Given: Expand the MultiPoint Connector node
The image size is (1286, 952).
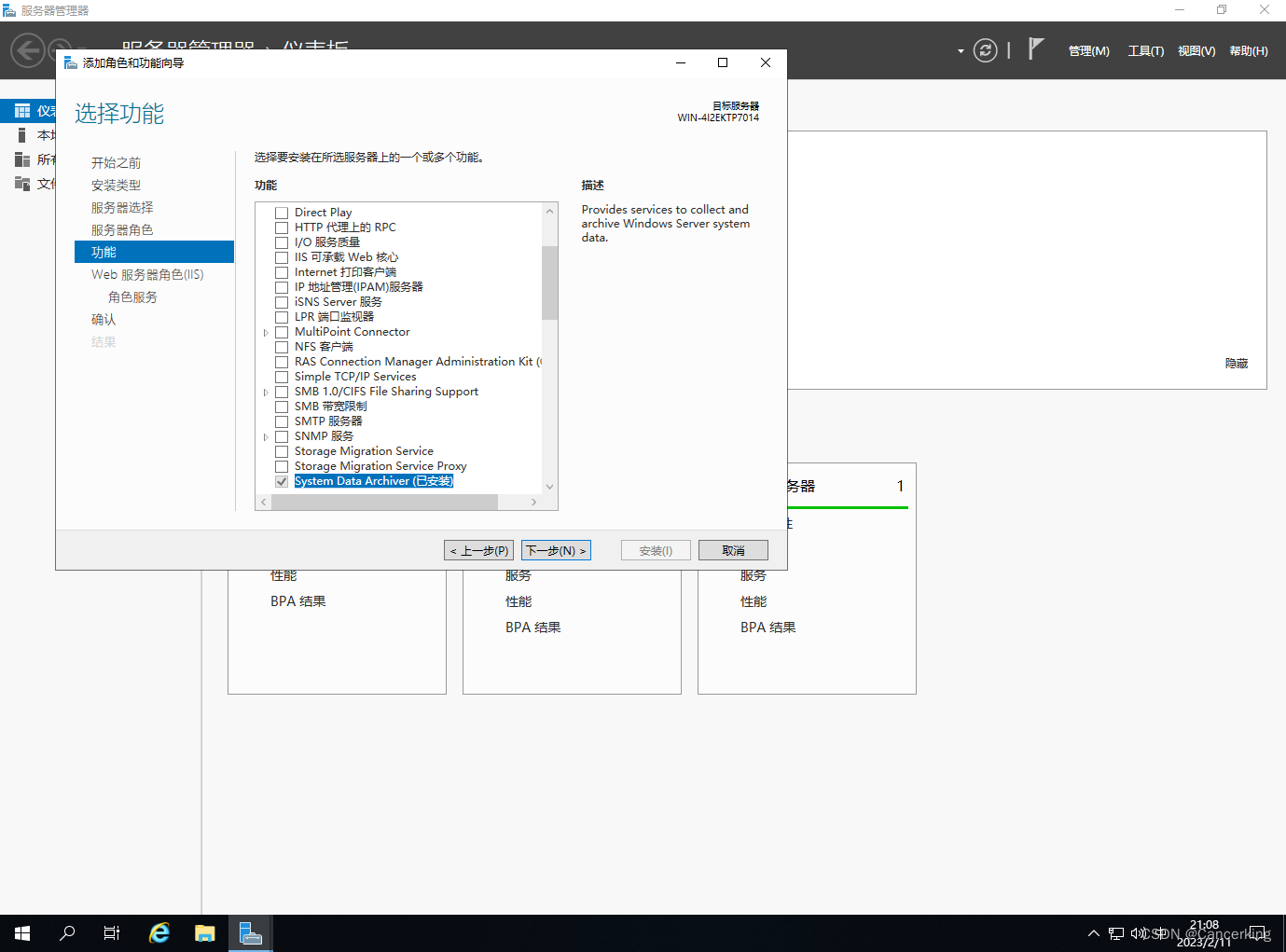Looking at the screenshot, I should tap(266, 333).
